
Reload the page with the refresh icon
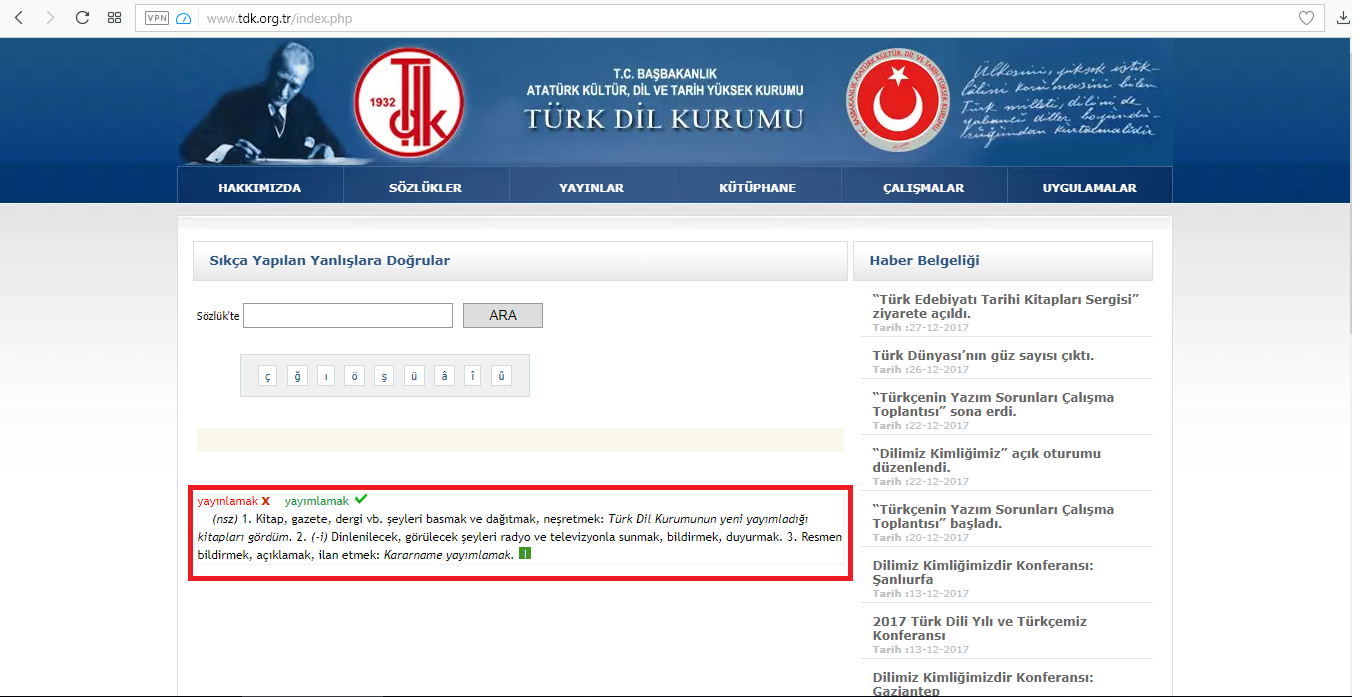pyautogui.click(x=83, y=18)
